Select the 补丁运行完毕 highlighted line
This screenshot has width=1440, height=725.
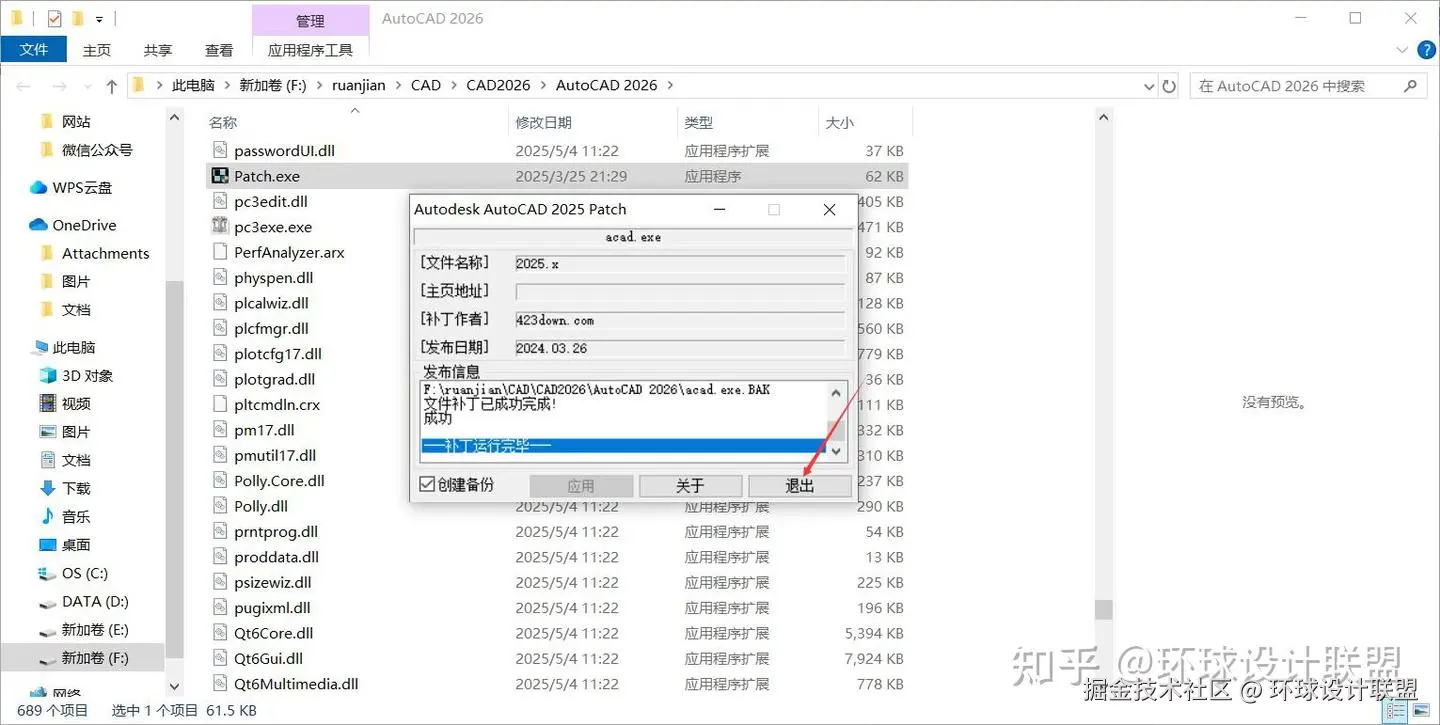coord(626,446)
